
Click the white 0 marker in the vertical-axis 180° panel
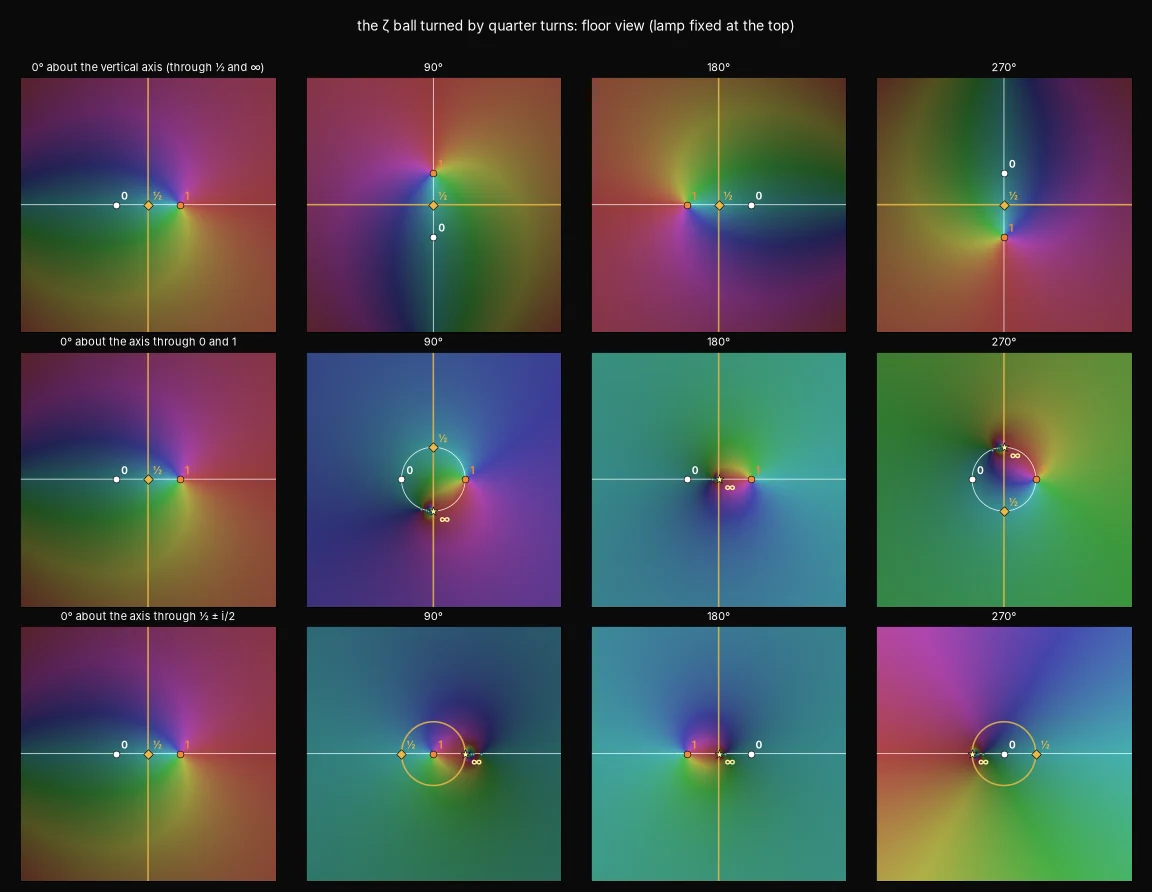[751, 205]
